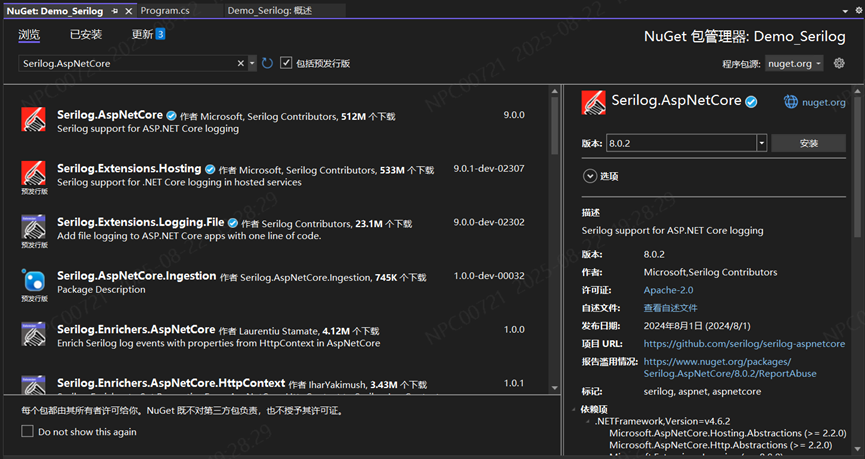The image size is (865, 459).
Task: Click the package list scrollbar thumb
Action: 554,126
